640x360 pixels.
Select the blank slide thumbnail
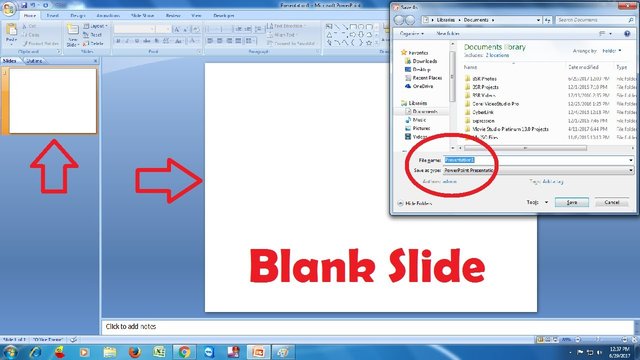click(53, 101)
